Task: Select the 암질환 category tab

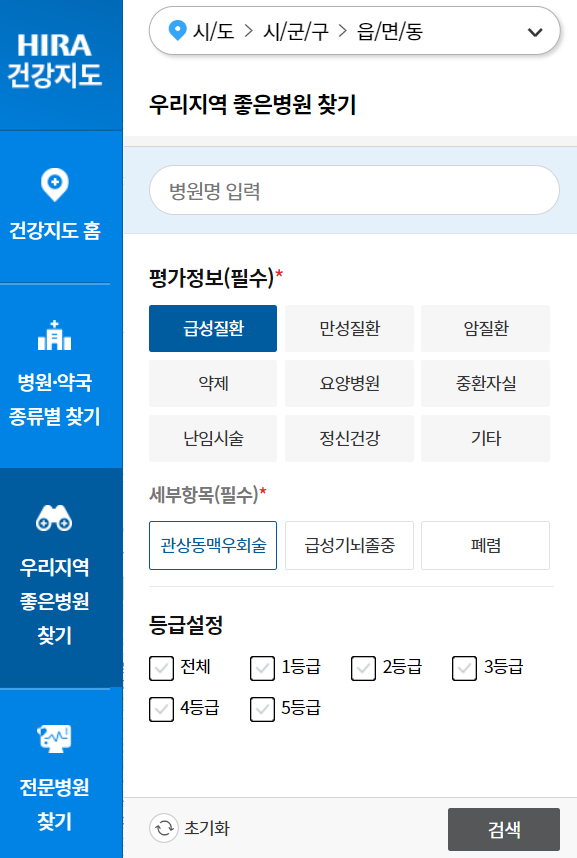Action: click(485, 328)
